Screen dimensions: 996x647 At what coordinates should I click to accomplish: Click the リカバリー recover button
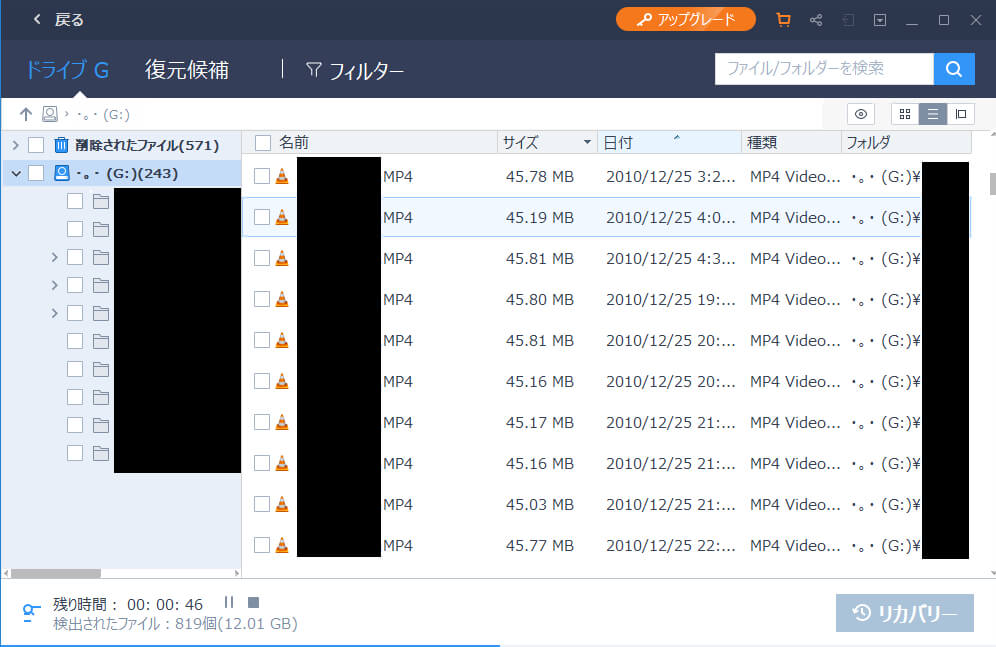(x=905, y=613)
